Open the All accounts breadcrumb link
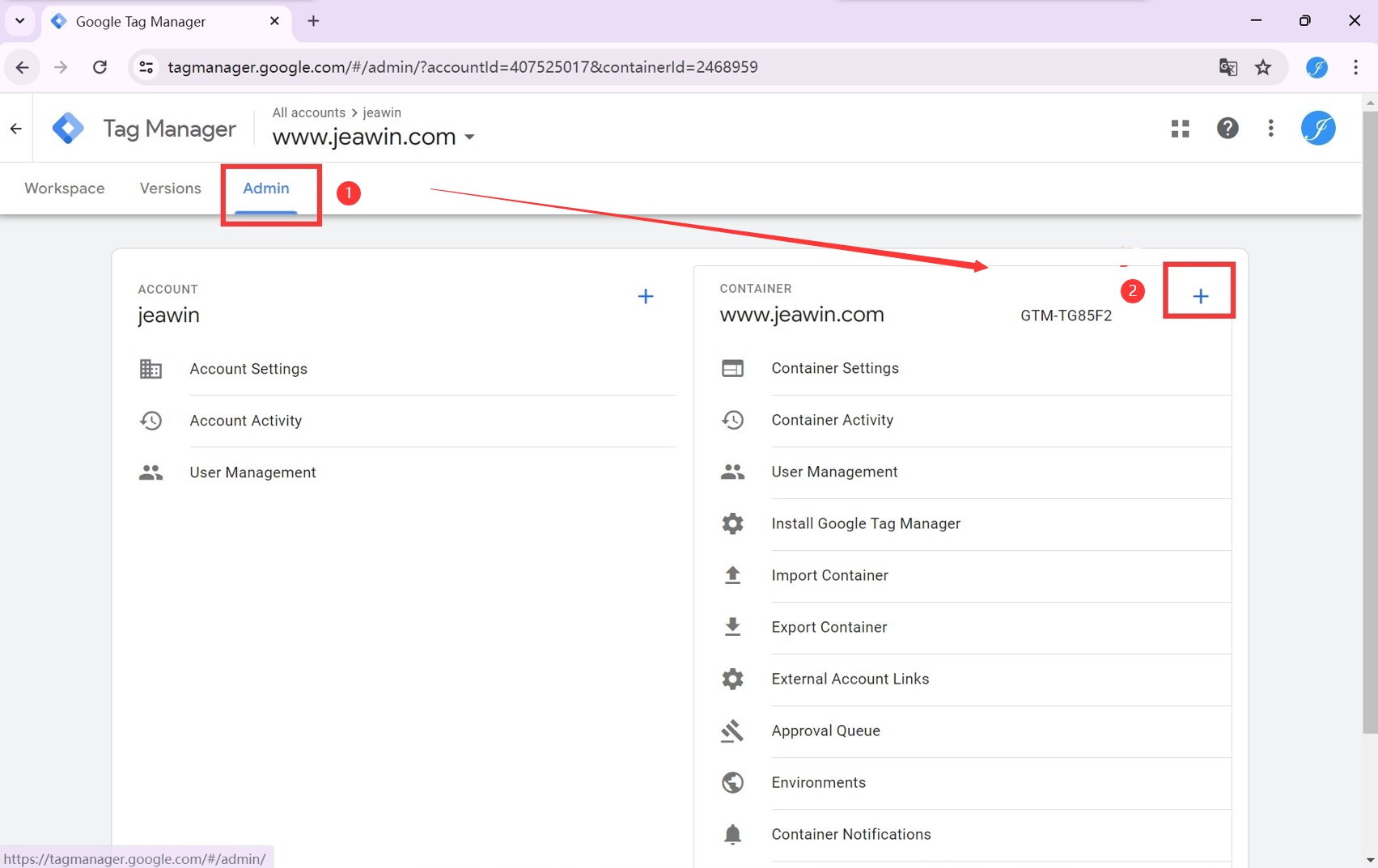 (x=308, y=112)
